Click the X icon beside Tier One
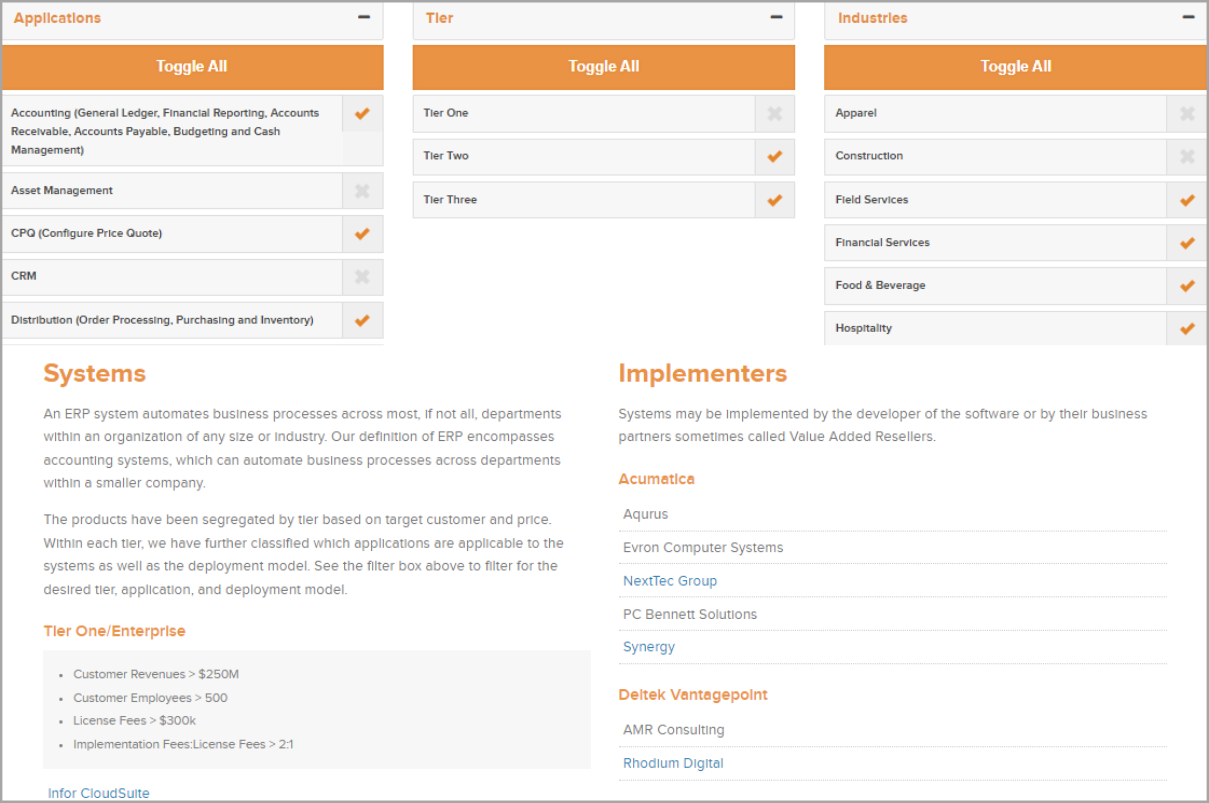 click(774, 113)
